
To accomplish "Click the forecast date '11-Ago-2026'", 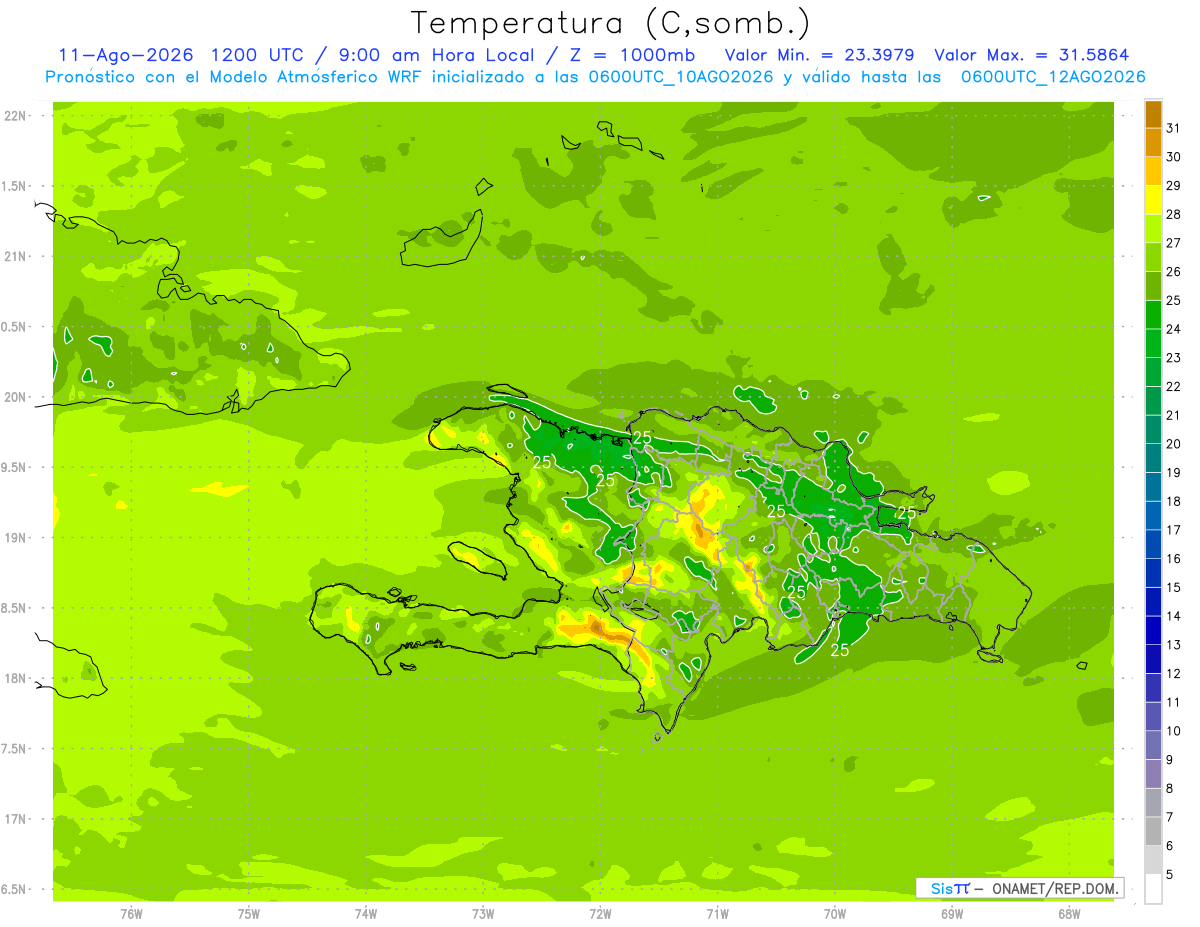I will (x=125, y=55).
